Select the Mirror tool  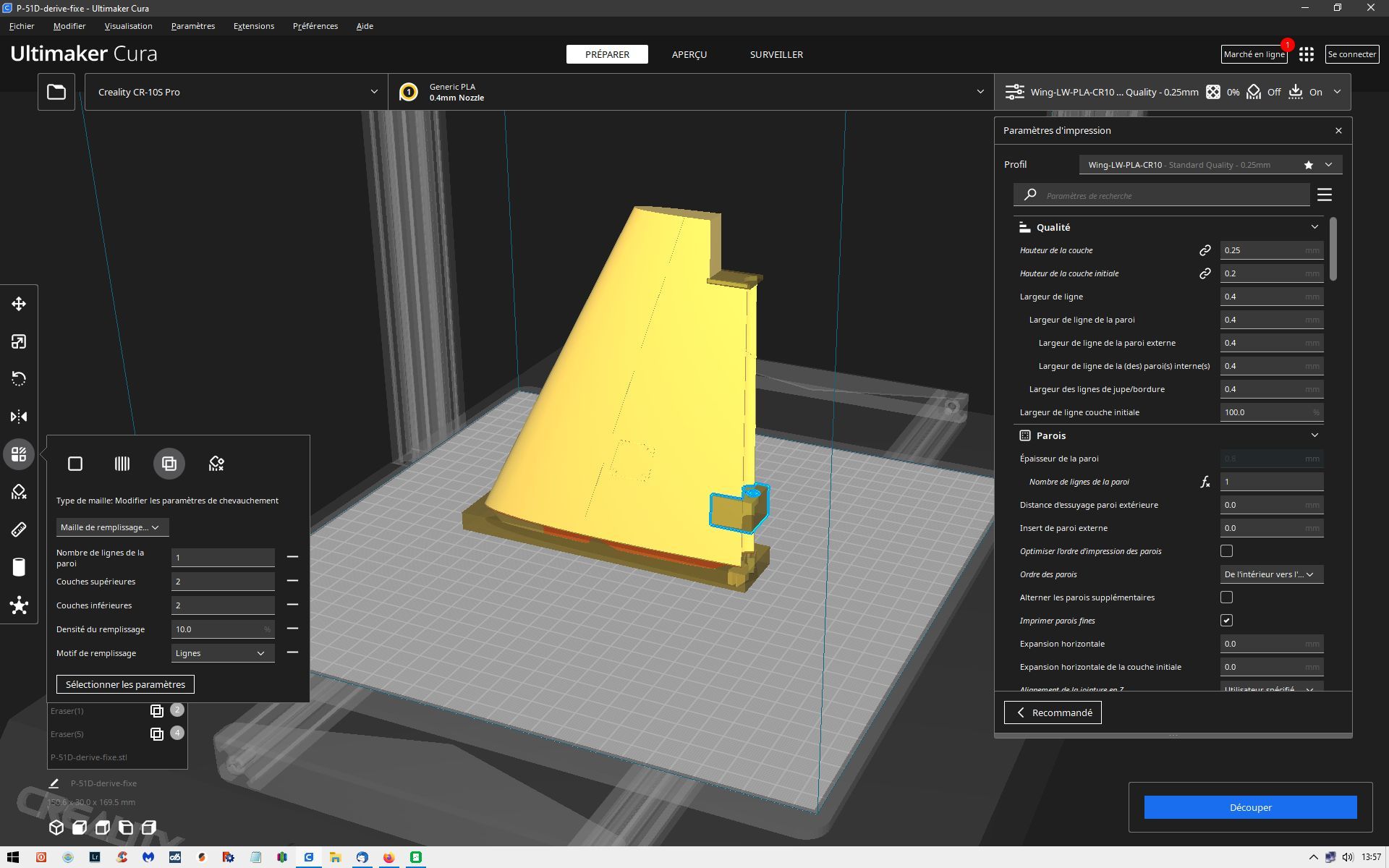pos(19,417)
